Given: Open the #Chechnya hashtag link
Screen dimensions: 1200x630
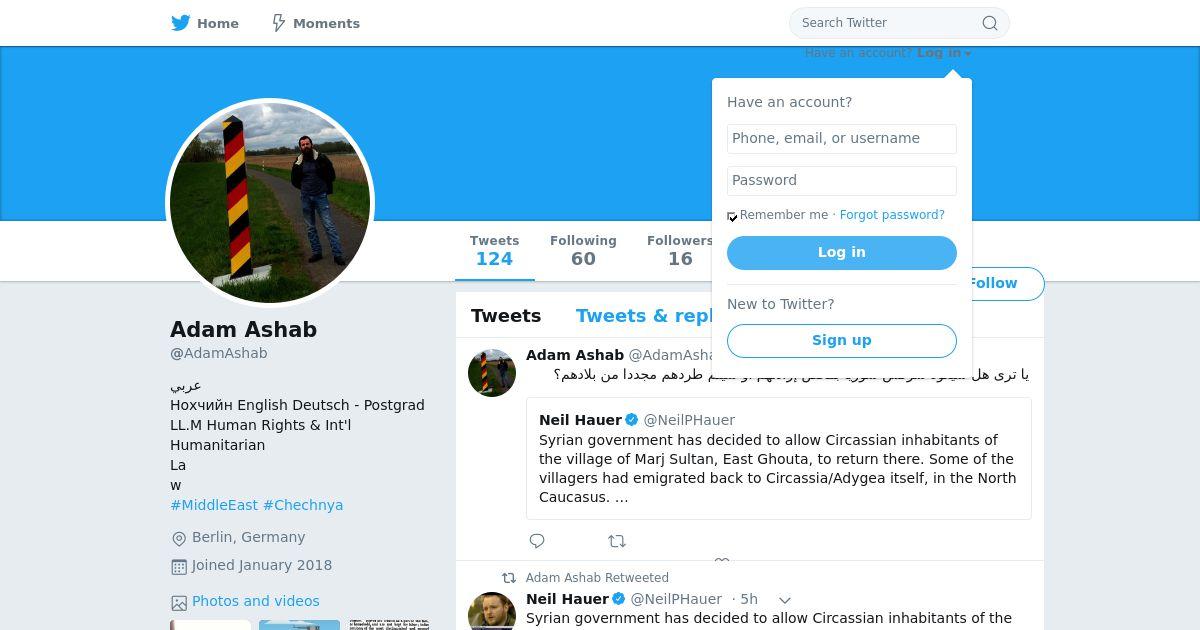Looking at the screenshot, I should click(x=303, y=505).
